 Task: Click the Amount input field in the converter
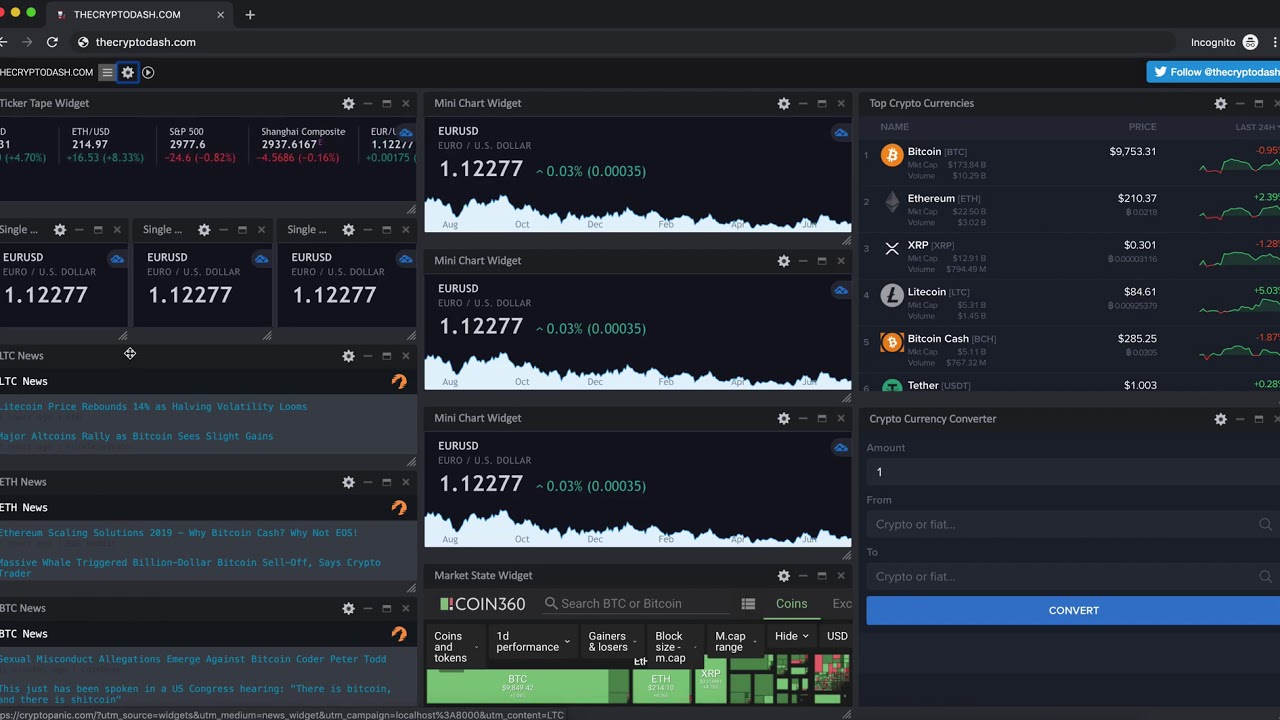click(1073, 472)
